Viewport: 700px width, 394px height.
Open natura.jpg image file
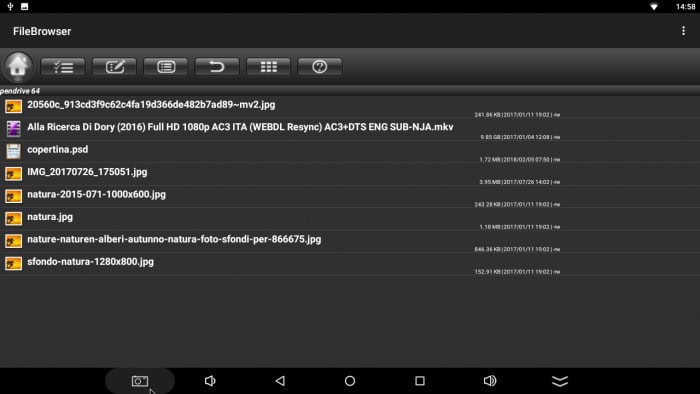click(350, 219)
